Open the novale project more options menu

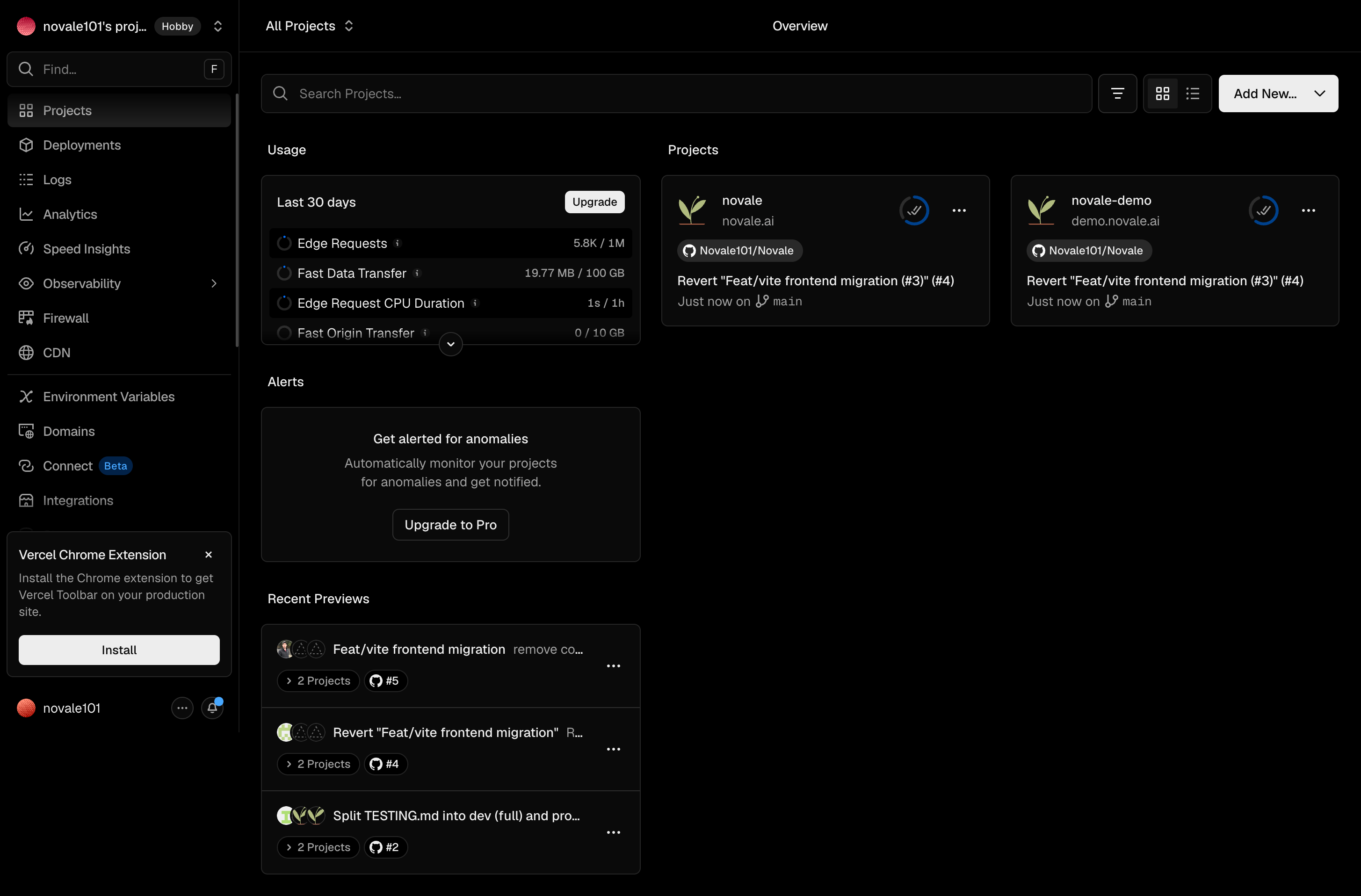click(x=959, y=210)
